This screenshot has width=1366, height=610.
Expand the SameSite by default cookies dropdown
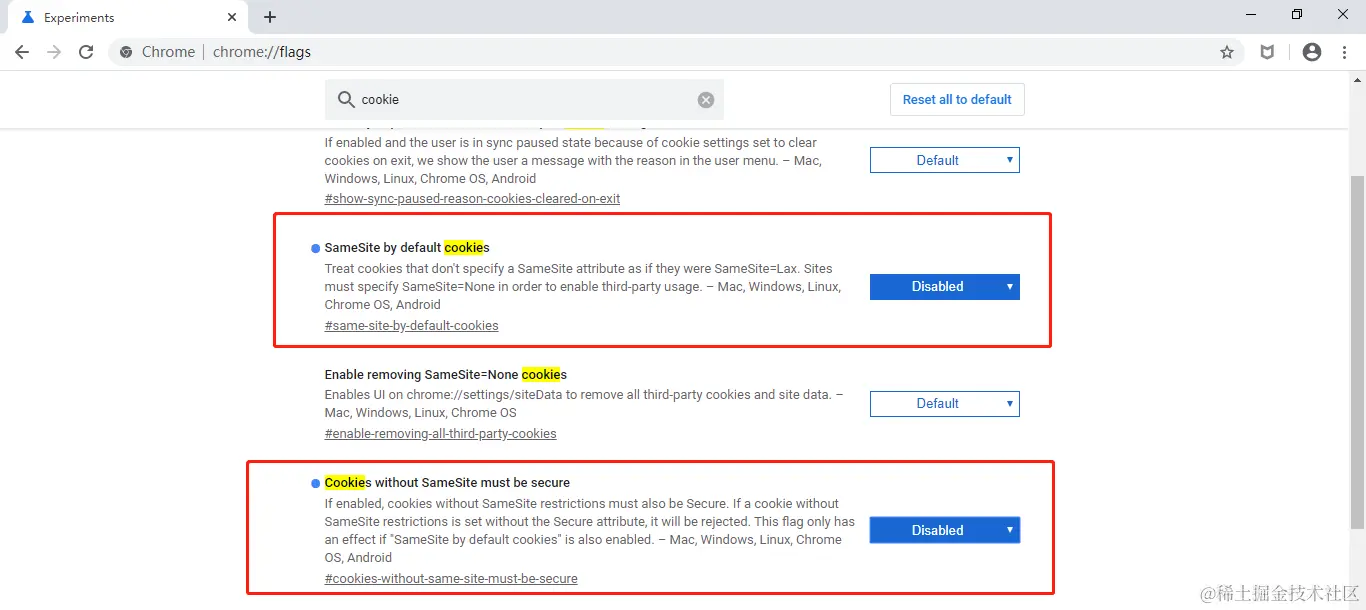[944, 287]
